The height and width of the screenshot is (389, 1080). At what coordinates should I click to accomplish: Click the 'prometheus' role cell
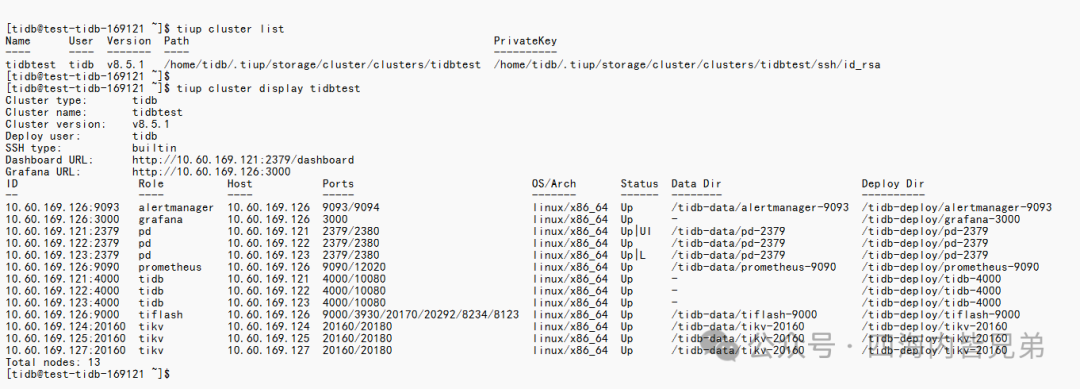click(x=170, y=267)
